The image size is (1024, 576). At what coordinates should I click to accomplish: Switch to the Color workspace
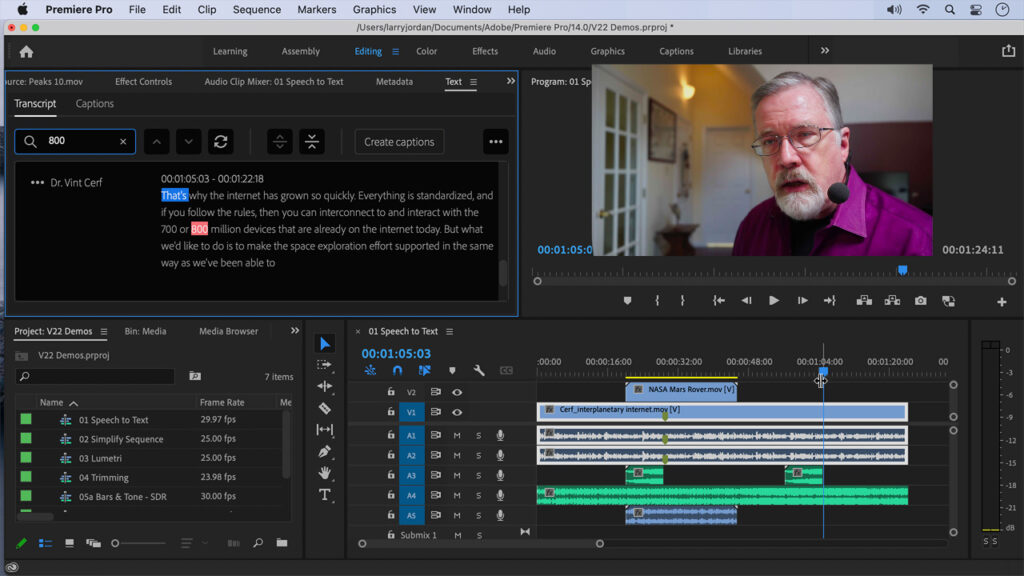(x=426, y=51)
